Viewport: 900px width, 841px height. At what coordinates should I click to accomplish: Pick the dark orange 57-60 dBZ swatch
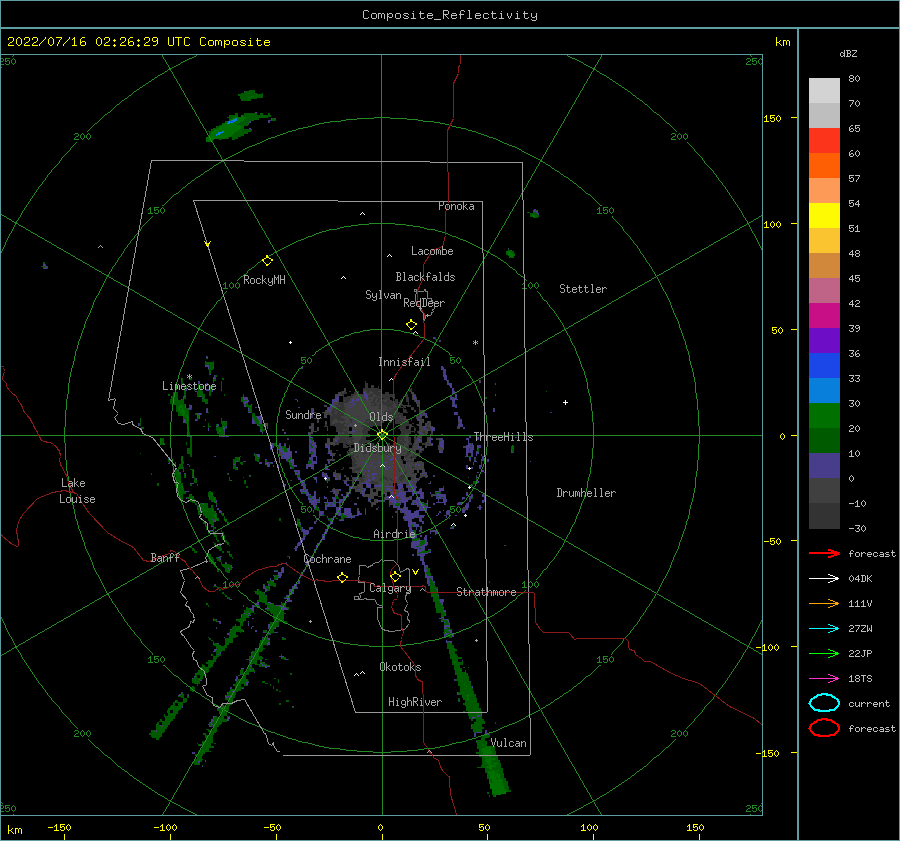pos(824,165)
